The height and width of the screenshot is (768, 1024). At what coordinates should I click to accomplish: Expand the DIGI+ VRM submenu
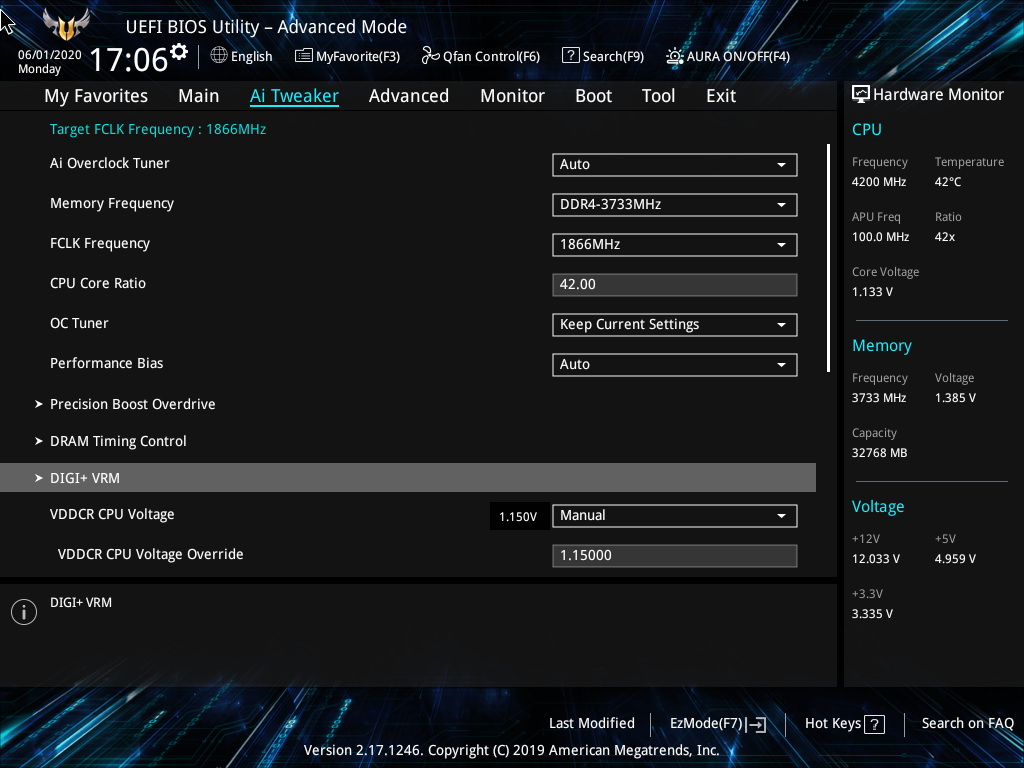pyautogui.click(x=408, y=477)
